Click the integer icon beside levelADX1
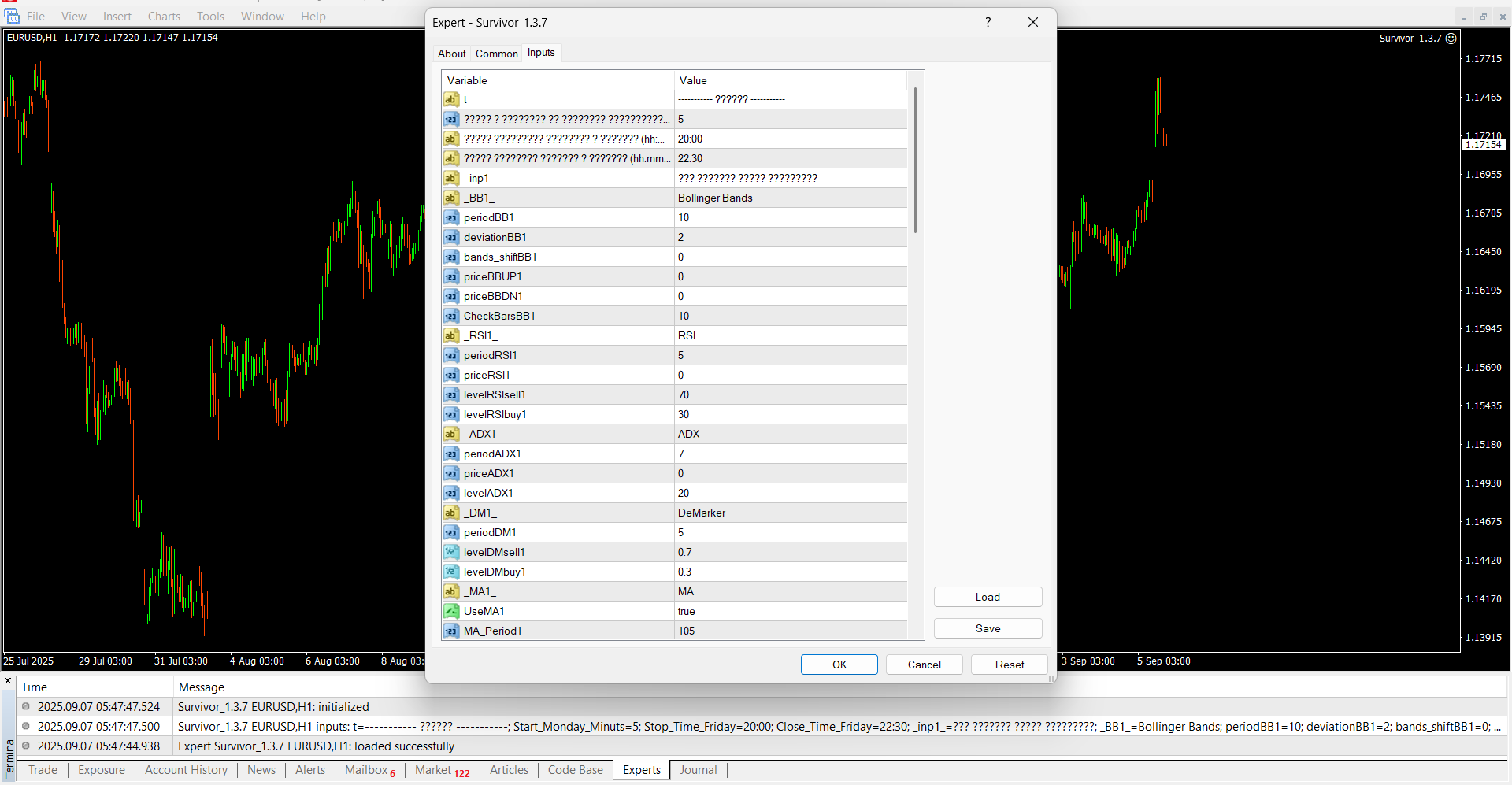Image resolution: width=1512 pixels, height=785 pixels. click(x=450, y=494)
